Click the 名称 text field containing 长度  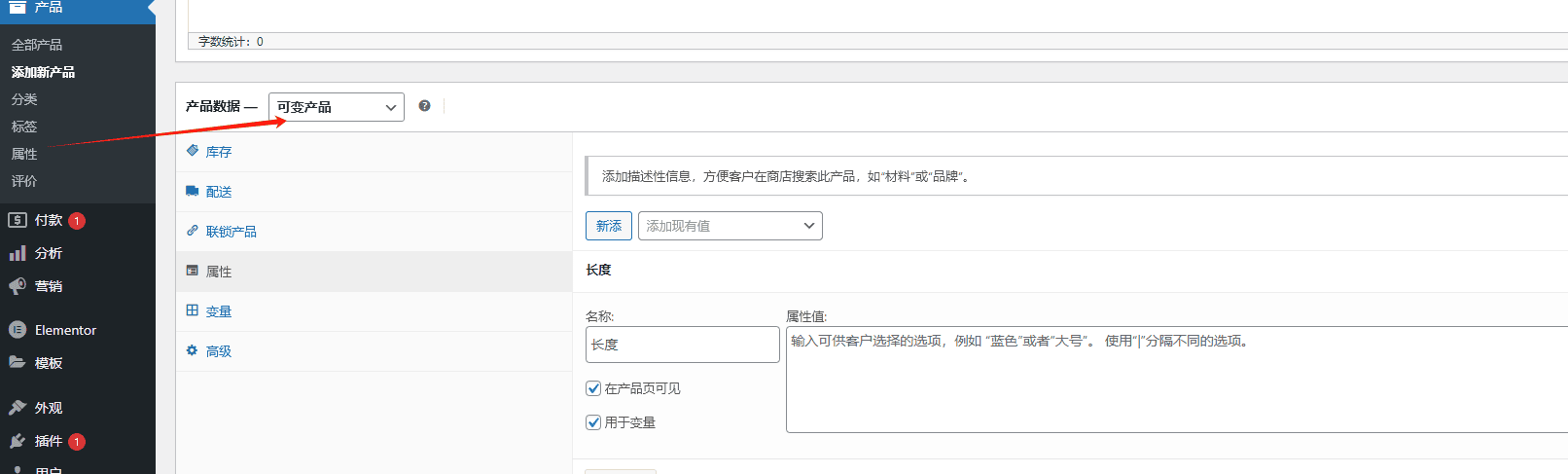(x=682, y=345)
